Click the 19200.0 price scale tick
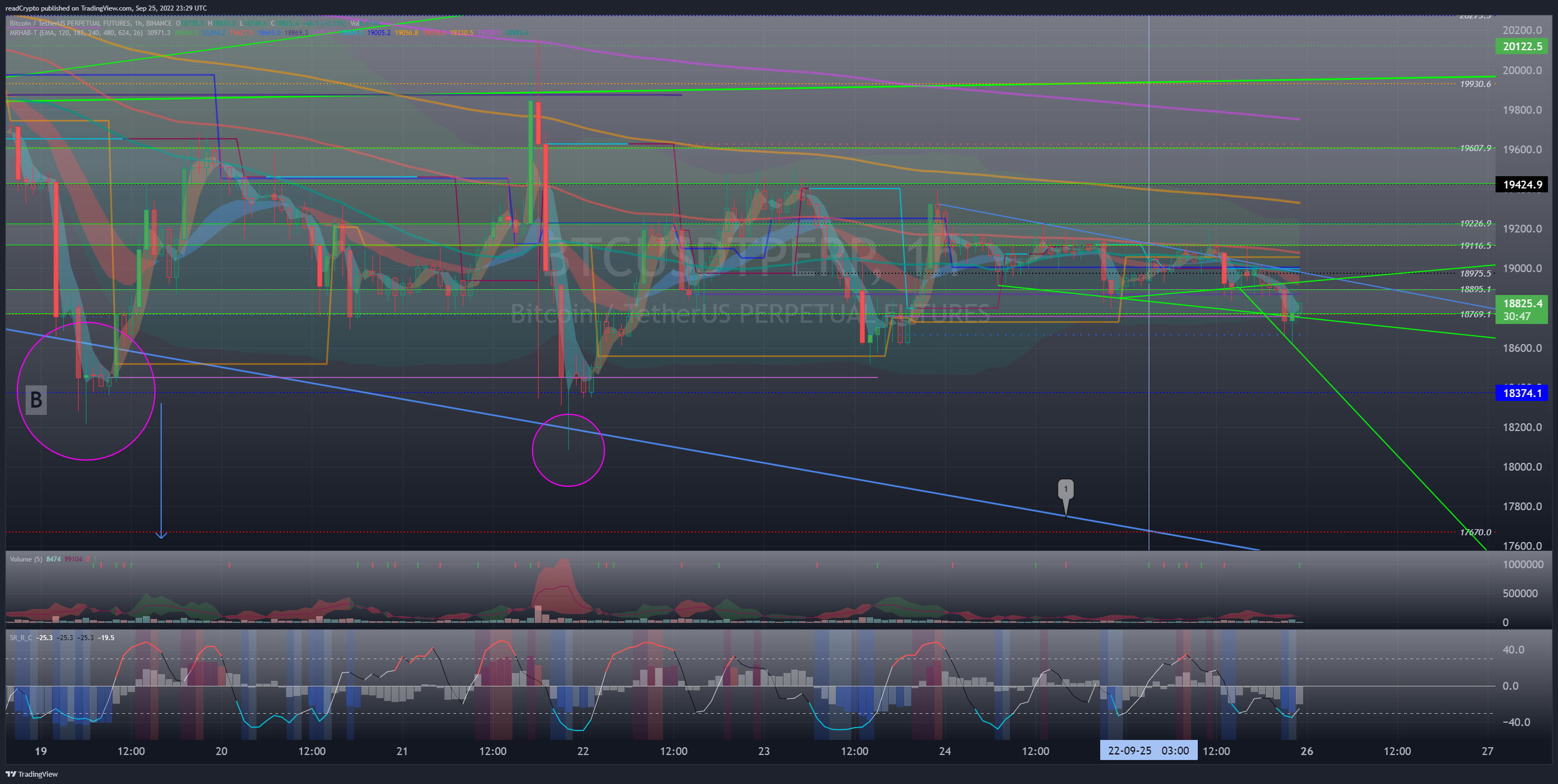Viewport: 1558px width, 784px height. click(x=1522, y=229)
